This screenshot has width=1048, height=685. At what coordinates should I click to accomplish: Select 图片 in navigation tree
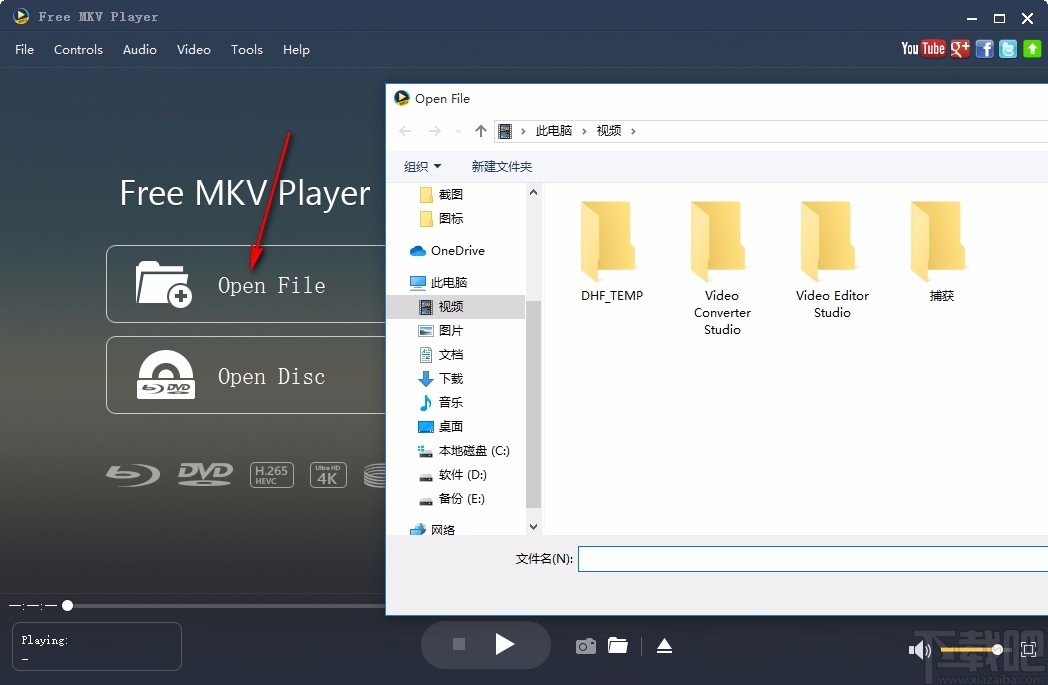[x=440, y=331]
